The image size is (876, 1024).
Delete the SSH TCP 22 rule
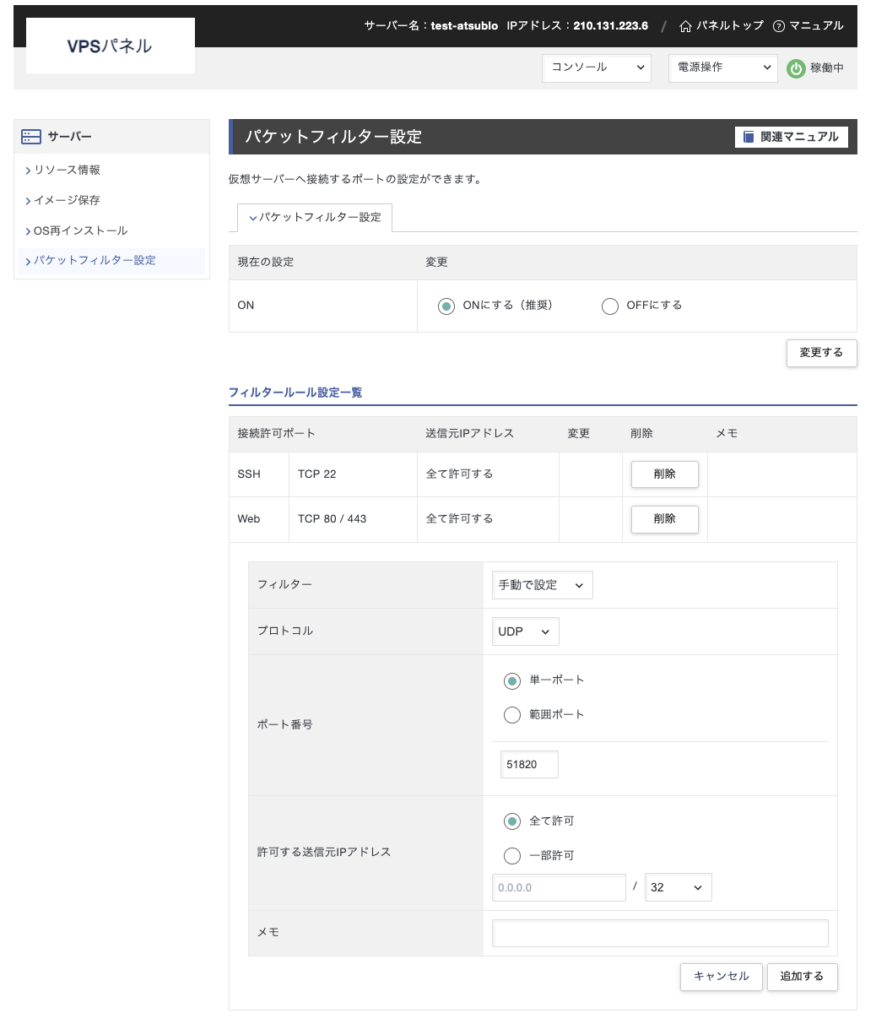pyautogui.click(x=664, y=474)
